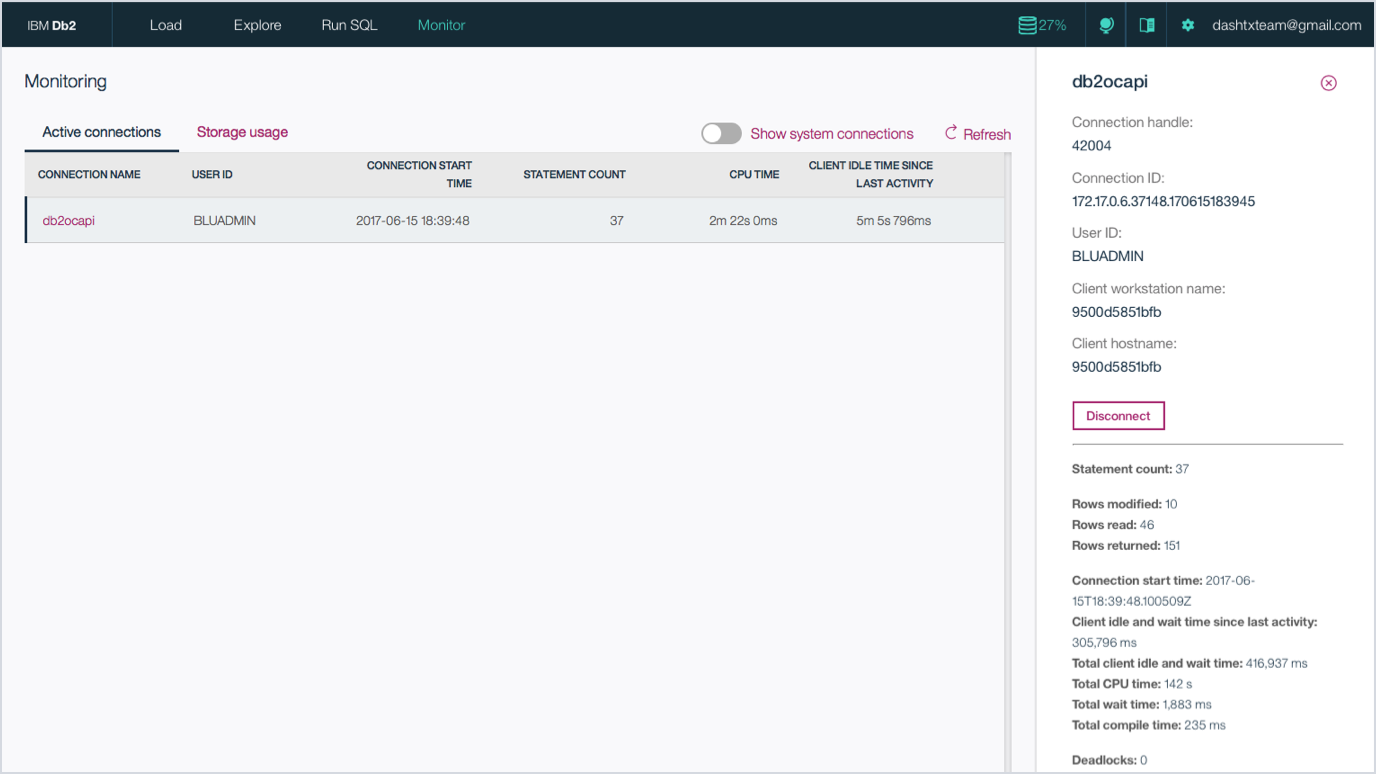
Task: Sort the table by CPU TIME column
Action: [x=754, y=173]
